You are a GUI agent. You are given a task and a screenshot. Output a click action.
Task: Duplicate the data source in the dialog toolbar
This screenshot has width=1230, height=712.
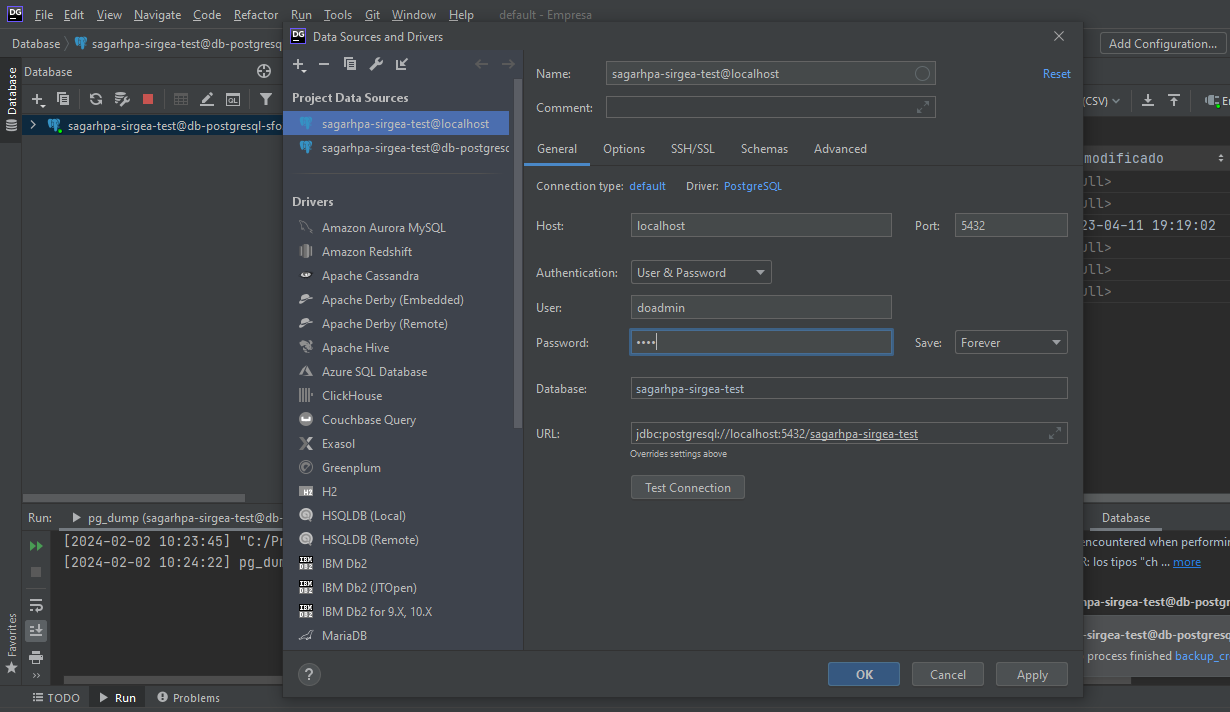click(x=350, y=65)
